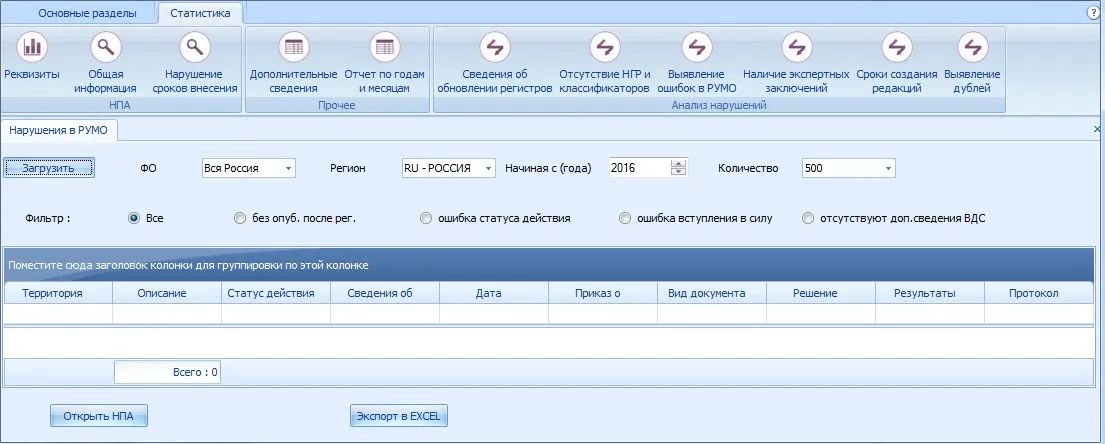Open Нарушение сроков внесения icon
1105x444 pixels.
point(195,48)
